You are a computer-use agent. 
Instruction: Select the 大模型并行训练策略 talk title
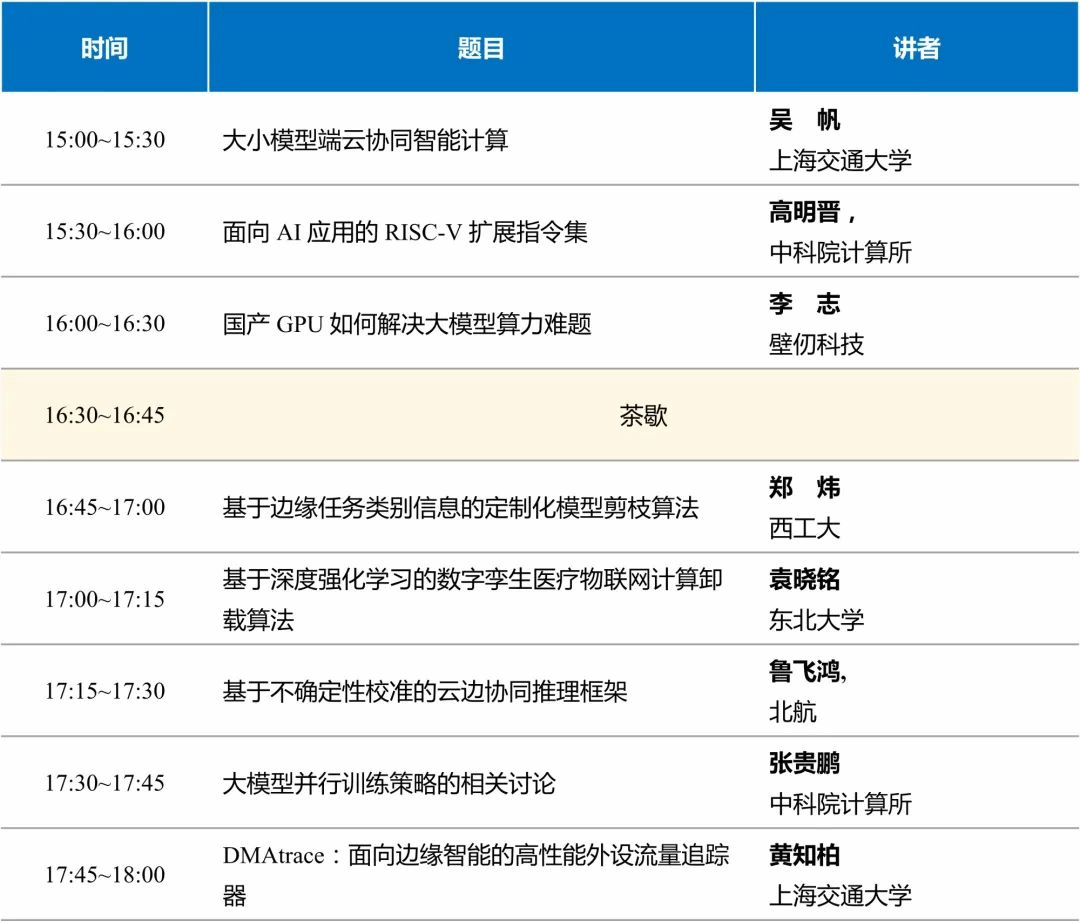[388, 783]
